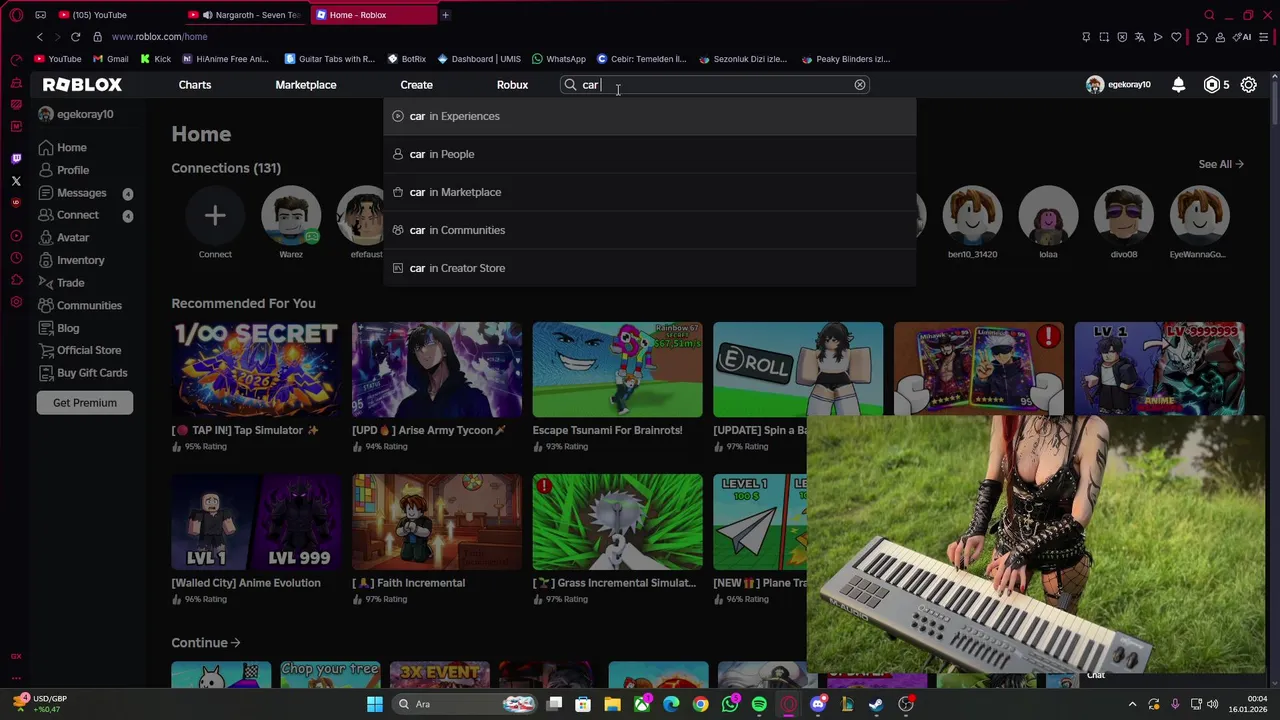The image size is (1280, 720).
Task: Open lolaa connection avatar
Action: (1048, 215)
